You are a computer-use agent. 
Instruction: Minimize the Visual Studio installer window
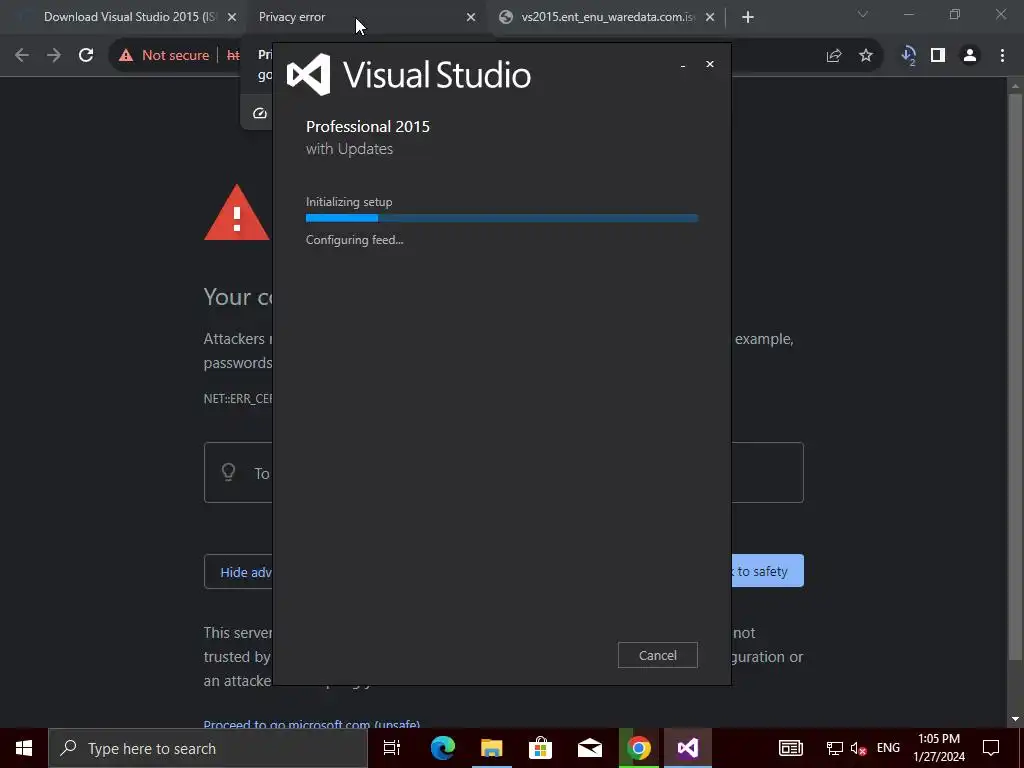pos(682,65)
